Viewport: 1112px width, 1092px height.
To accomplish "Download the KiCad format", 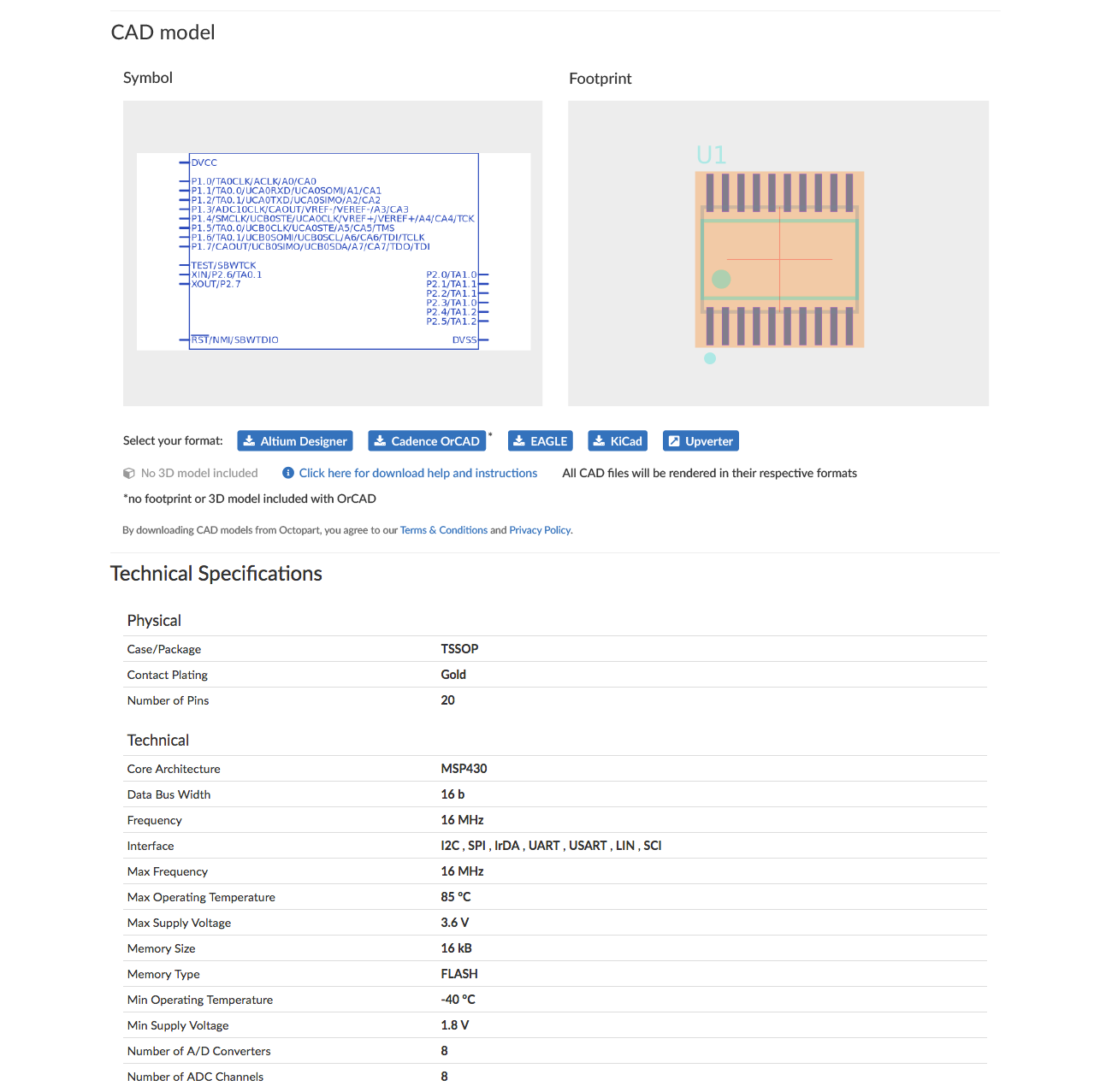I will coord(618,441).
